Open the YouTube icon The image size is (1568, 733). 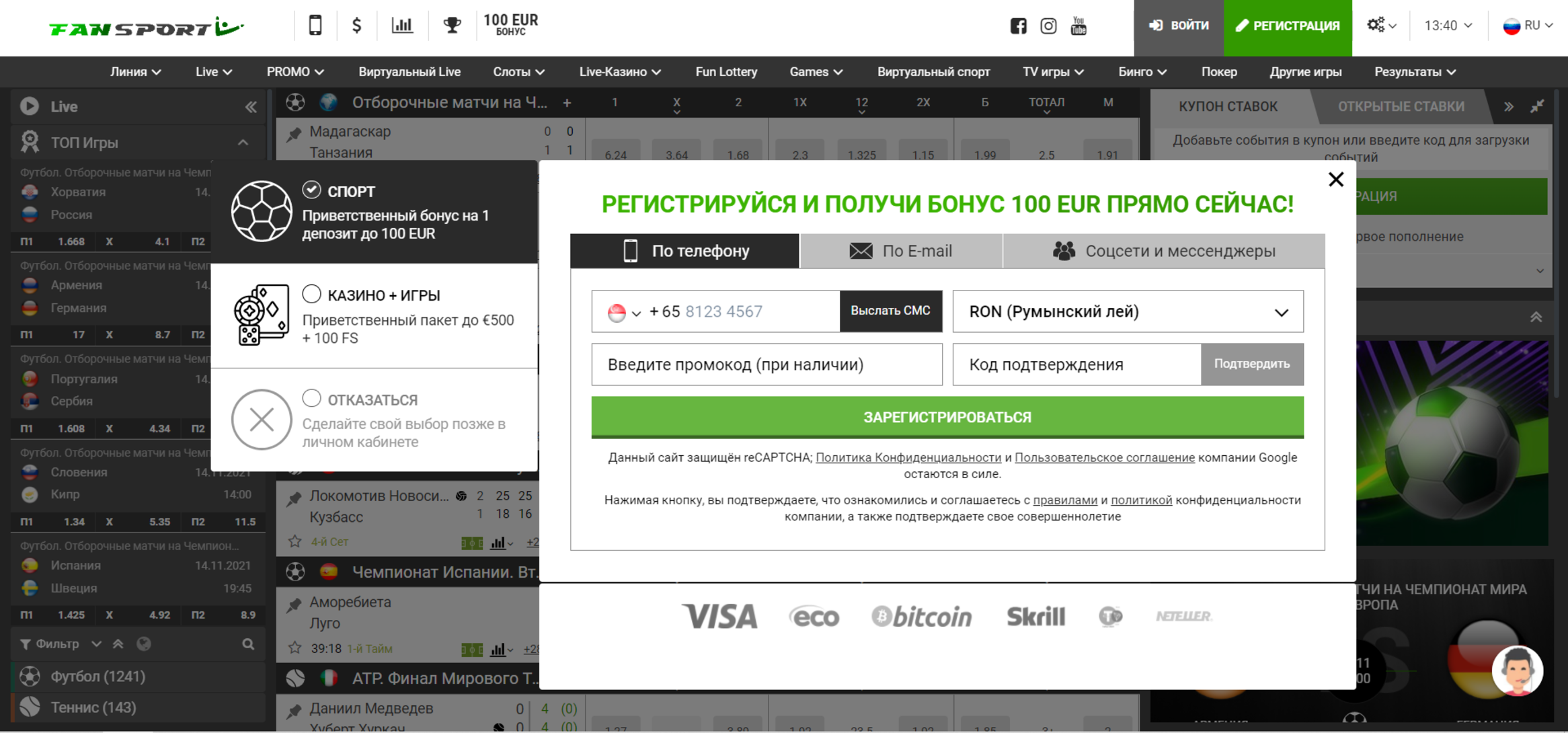(x=1079, y=26)
